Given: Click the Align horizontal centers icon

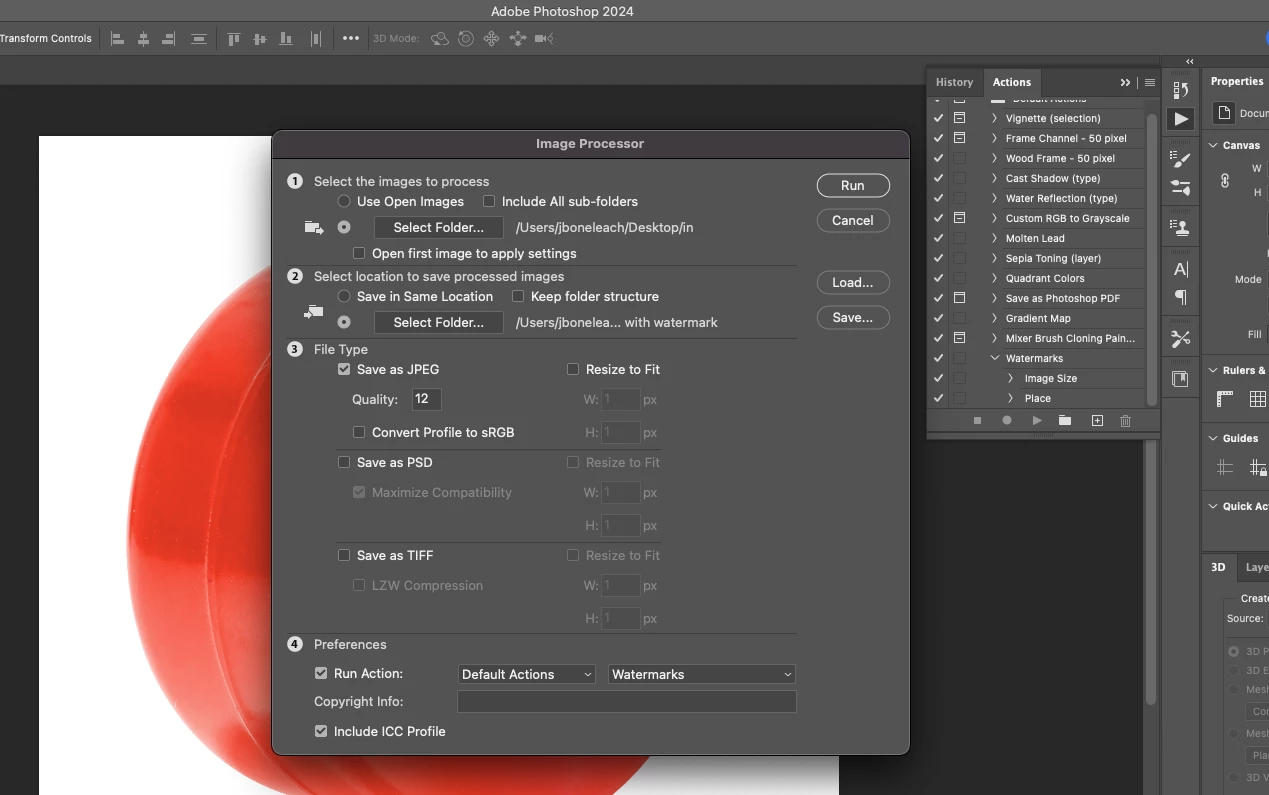Looking at the screenshot, I should coord(143,39).
